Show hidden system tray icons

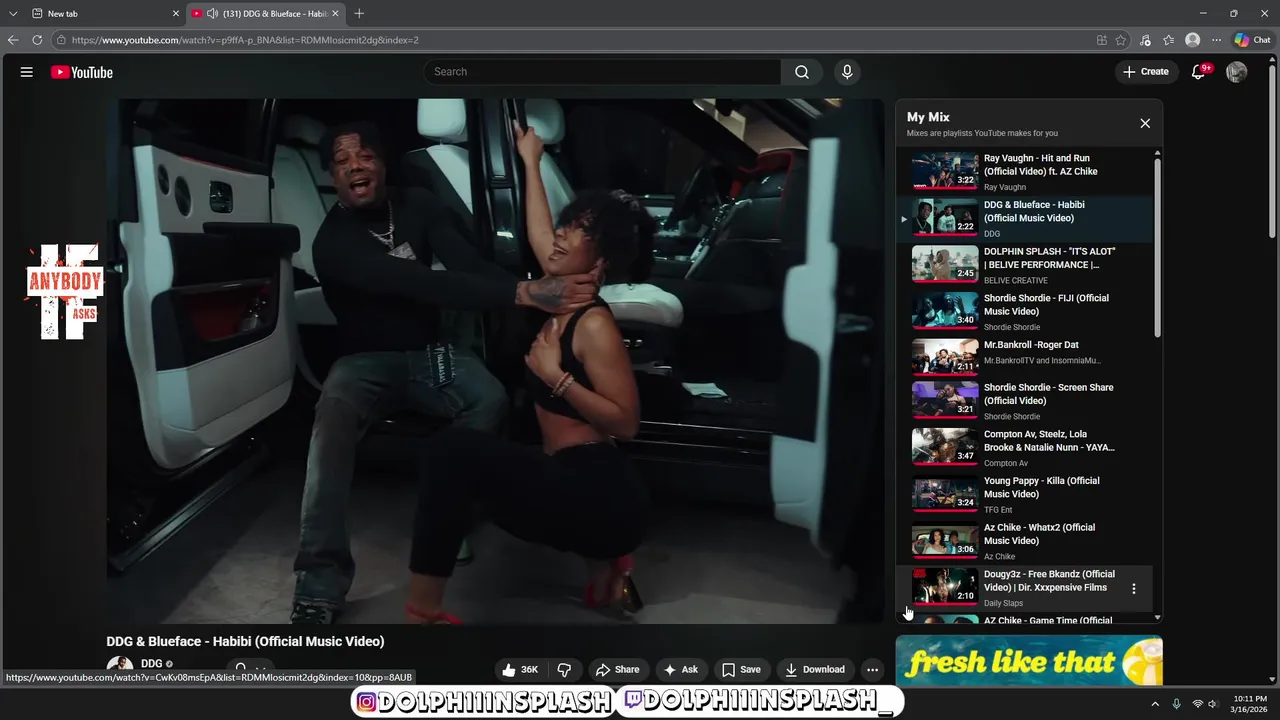click(x=1155, y=704)
